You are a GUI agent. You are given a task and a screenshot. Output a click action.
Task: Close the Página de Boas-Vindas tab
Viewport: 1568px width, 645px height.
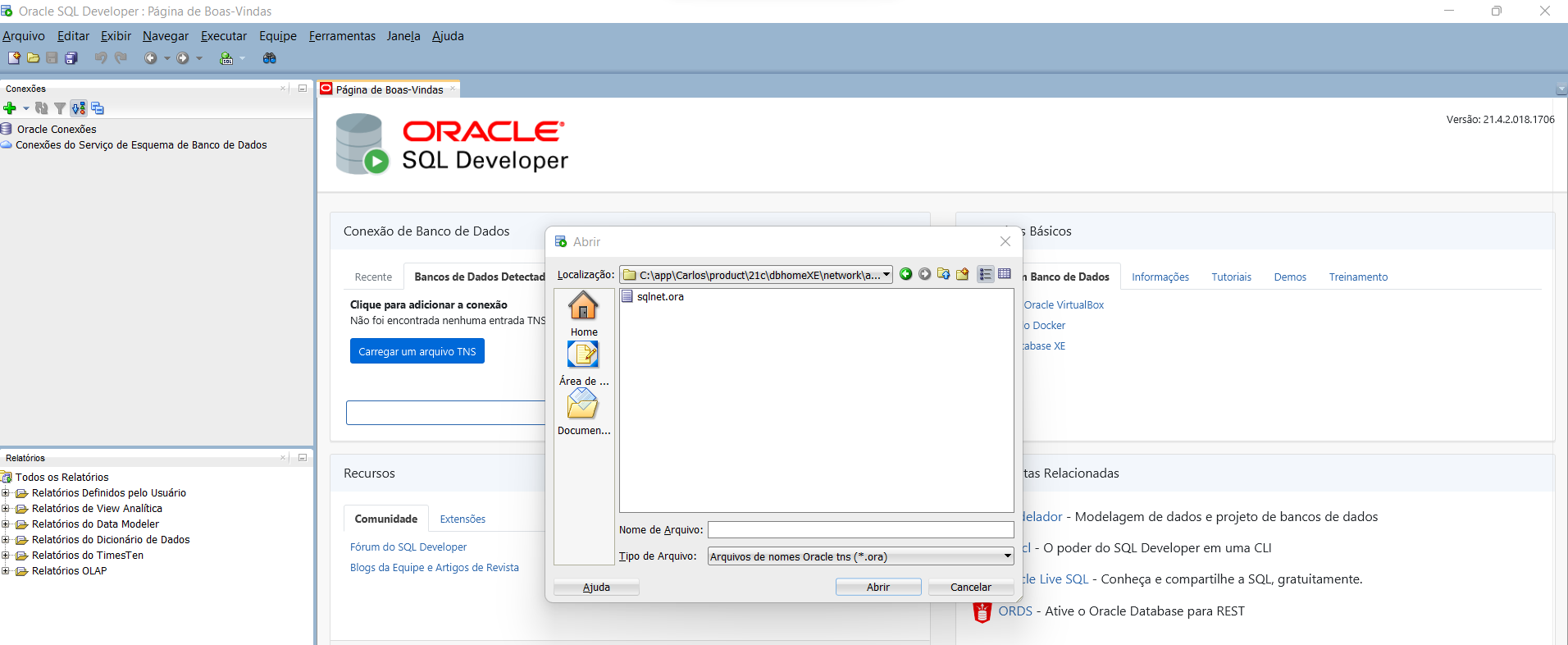pyautogui.click(x=453, y=89)
